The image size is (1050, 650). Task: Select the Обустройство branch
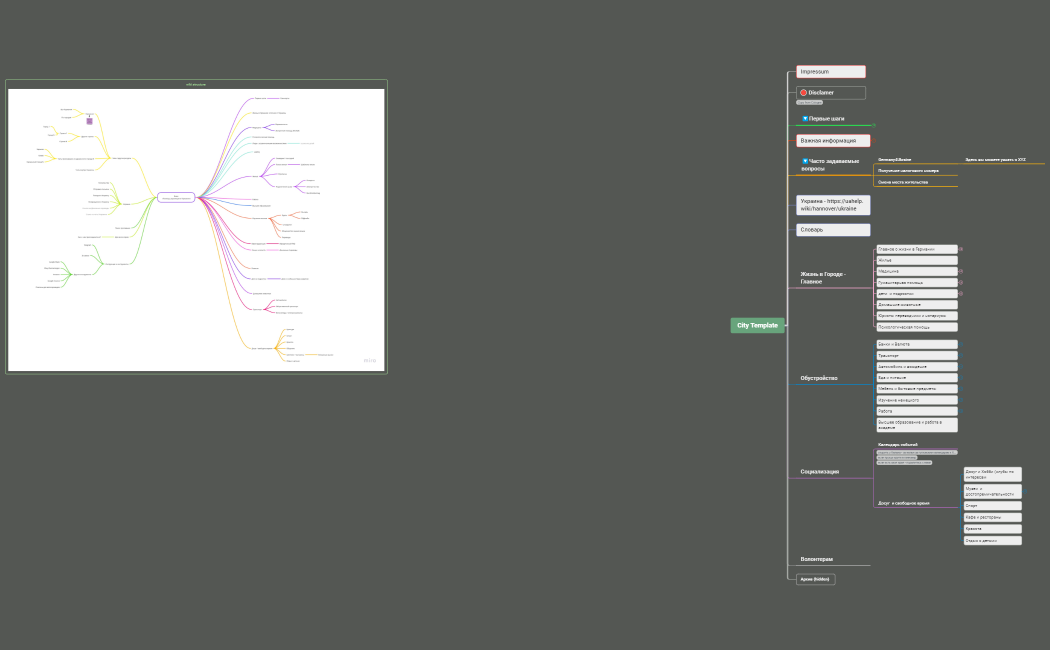[x=819, y=378]
